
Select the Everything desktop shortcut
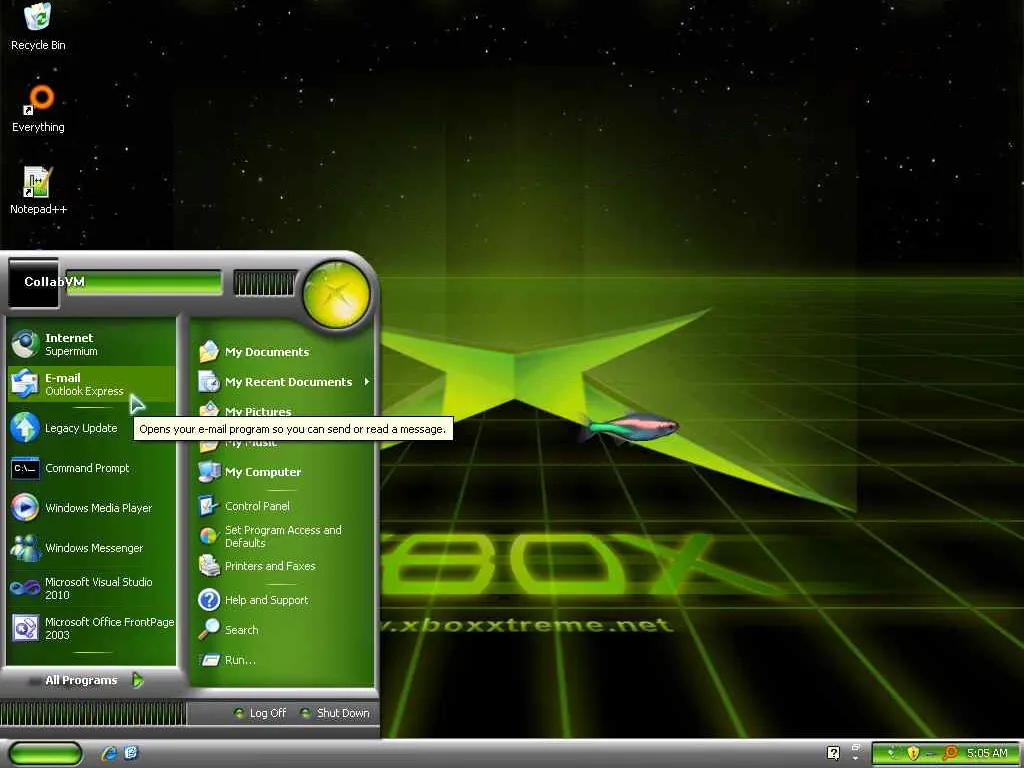(x=38, y=109)
